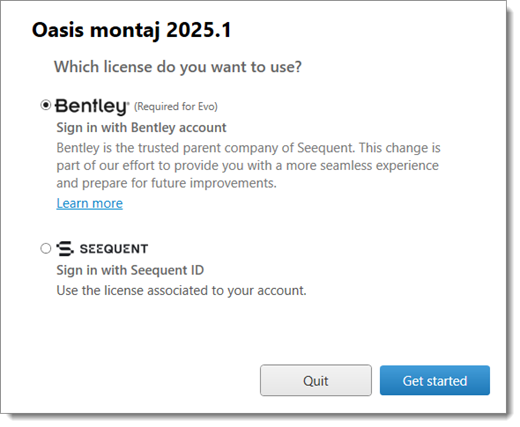This screenshot has width=520, height=427.
Task: Click the "Sign in with Seequent ID" label
Action: tap(130, 270)
